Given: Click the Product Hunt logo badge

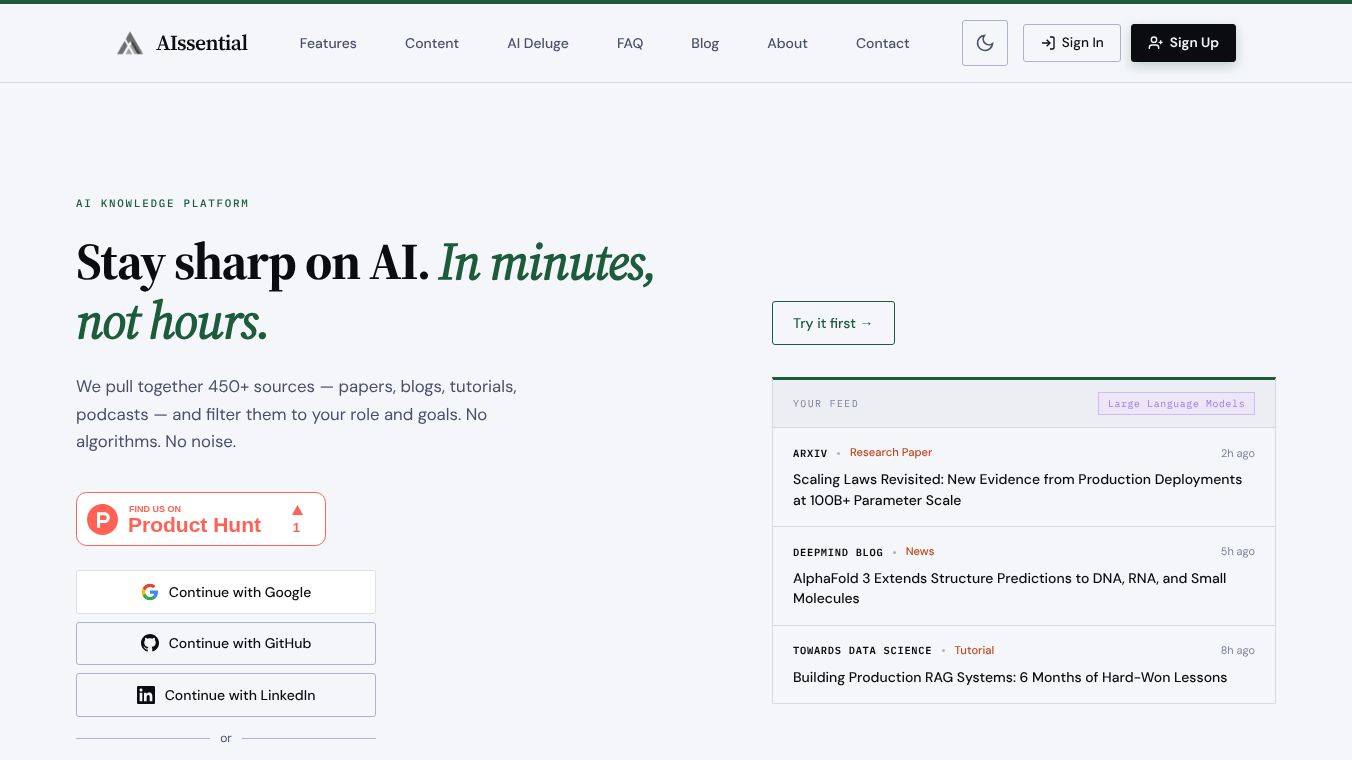Looking at the screenshot, I should tap(103, 519).
